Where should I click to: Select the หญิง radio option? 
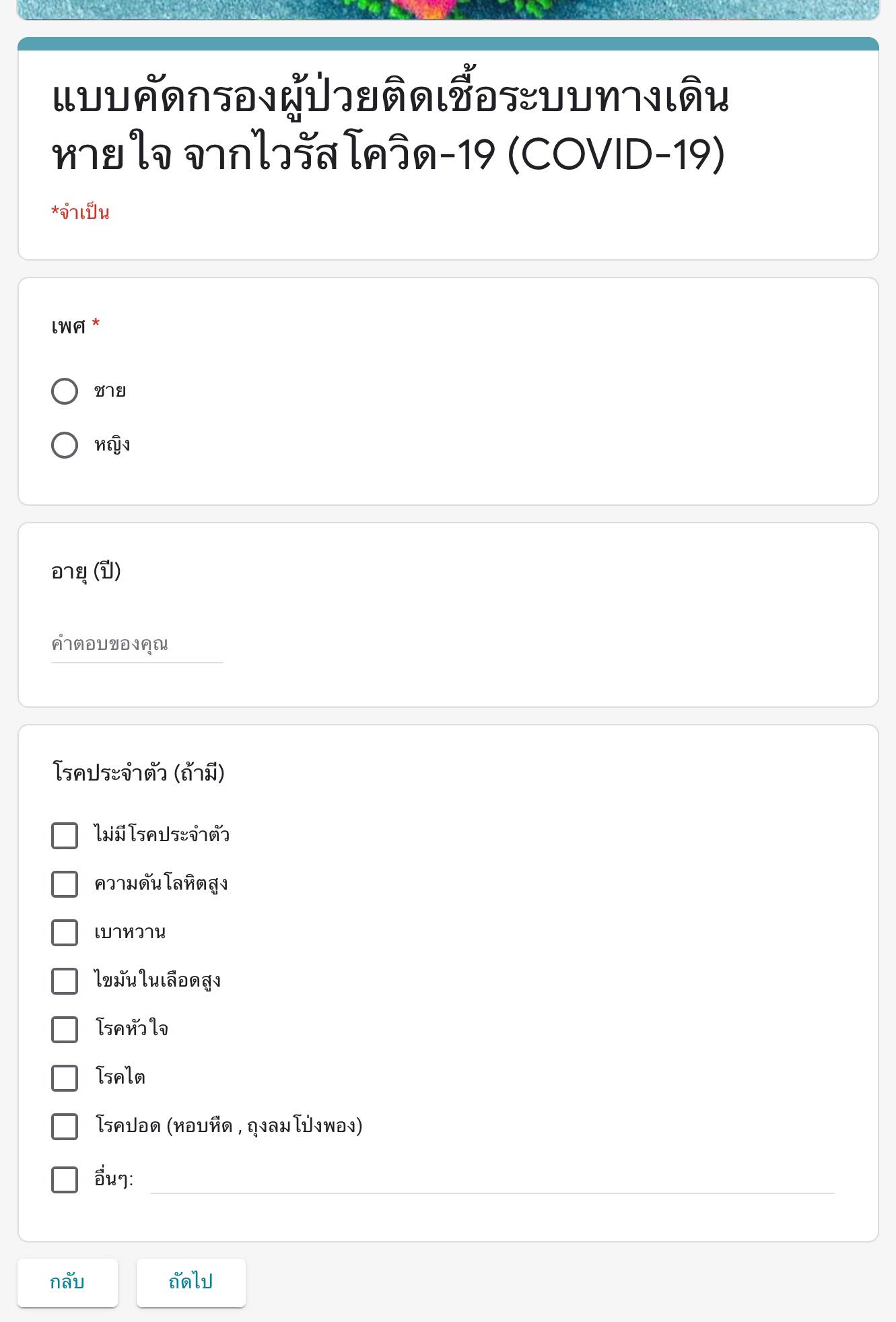tap(65, 445)
